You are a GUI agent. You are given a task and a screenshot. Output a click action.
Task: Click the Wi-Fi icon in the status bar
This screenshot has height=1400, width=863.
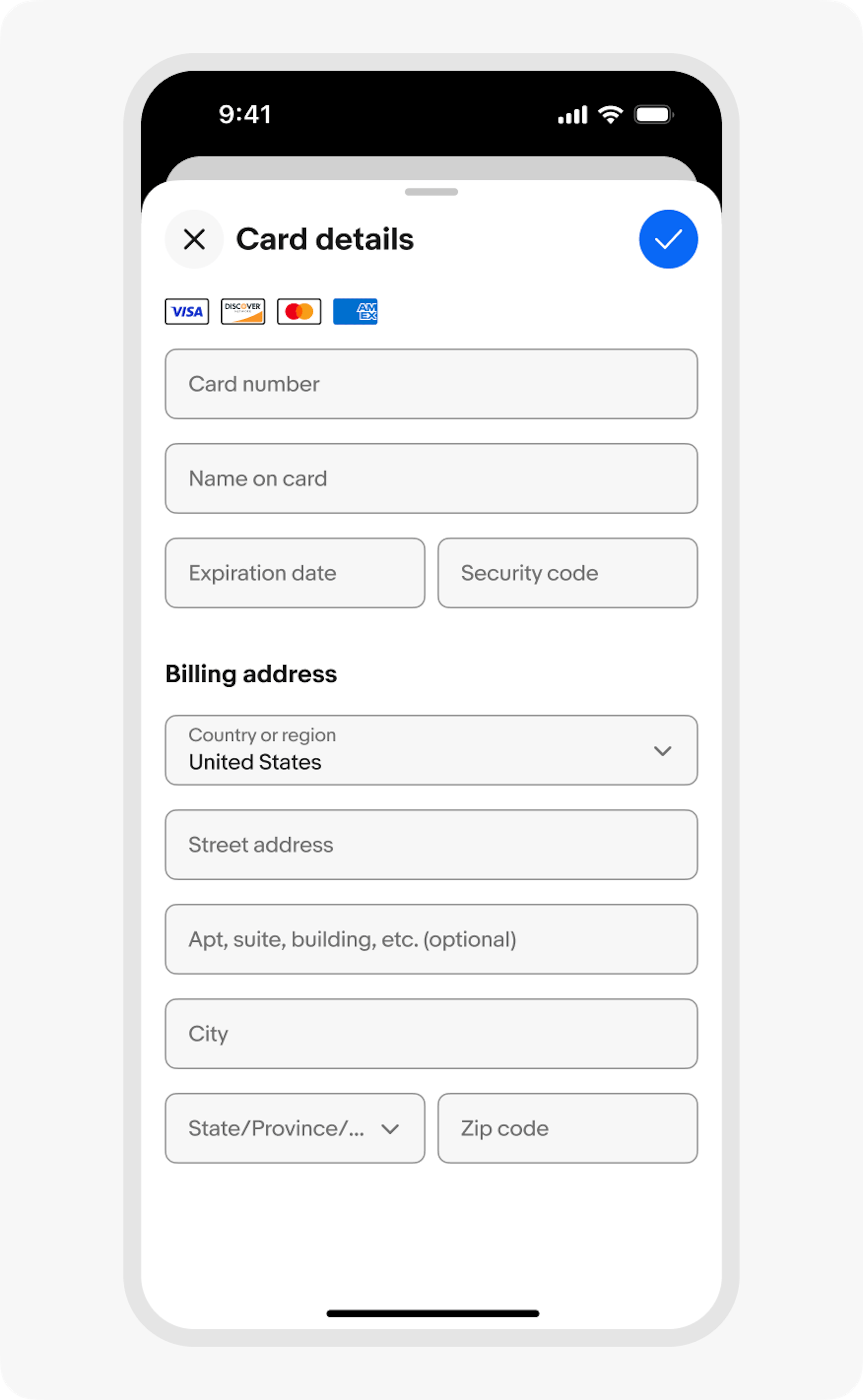tap(609, 115)
